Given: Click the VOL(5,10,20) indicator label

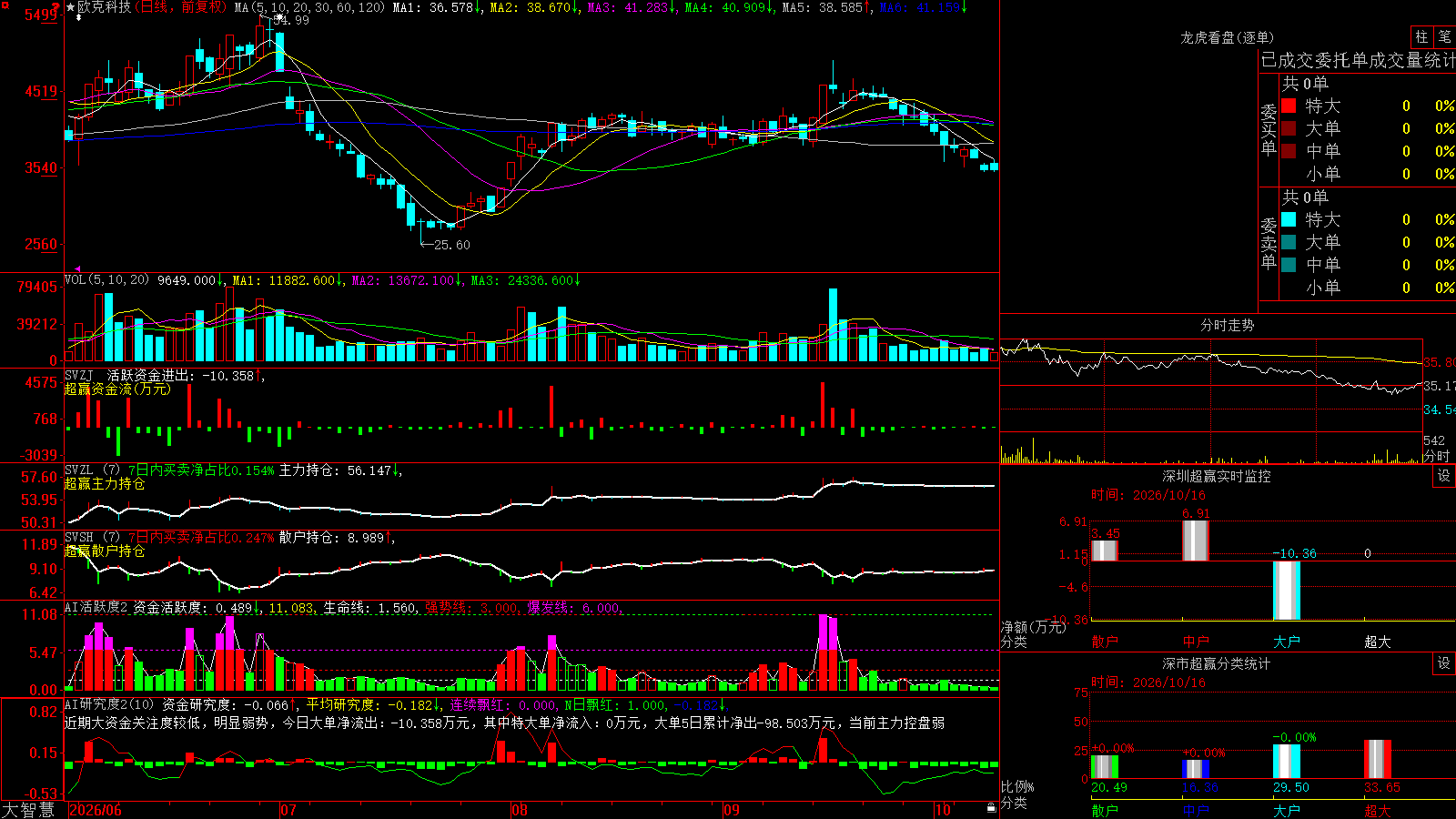Looking at the screenshot, I should pyautogui.click(x=106, y=280).
